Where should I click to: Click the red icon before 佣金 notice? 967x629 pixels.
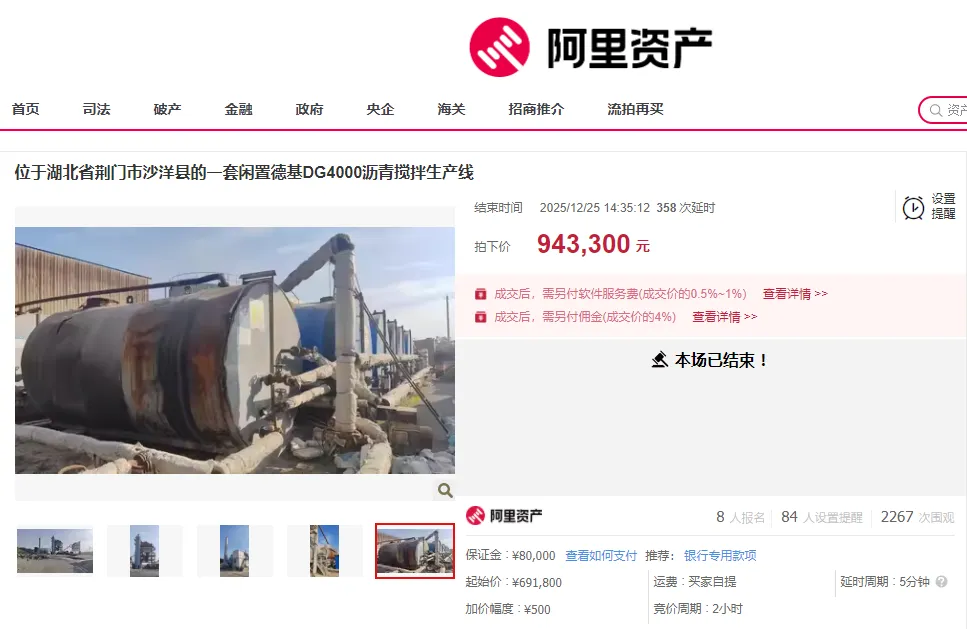coord(480,317)
